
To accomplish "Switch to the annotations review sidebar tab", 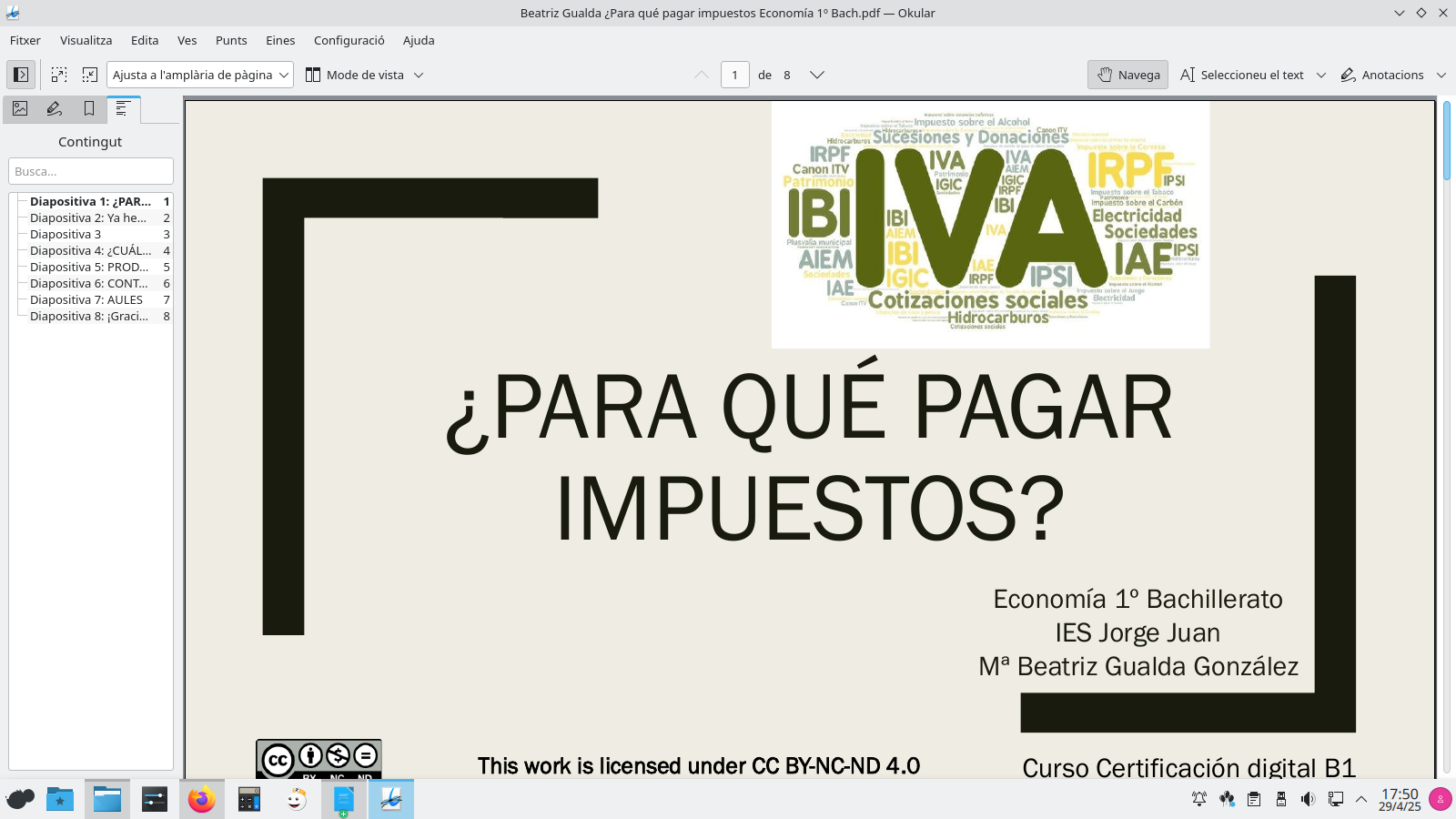I will [x=55, y=109].
